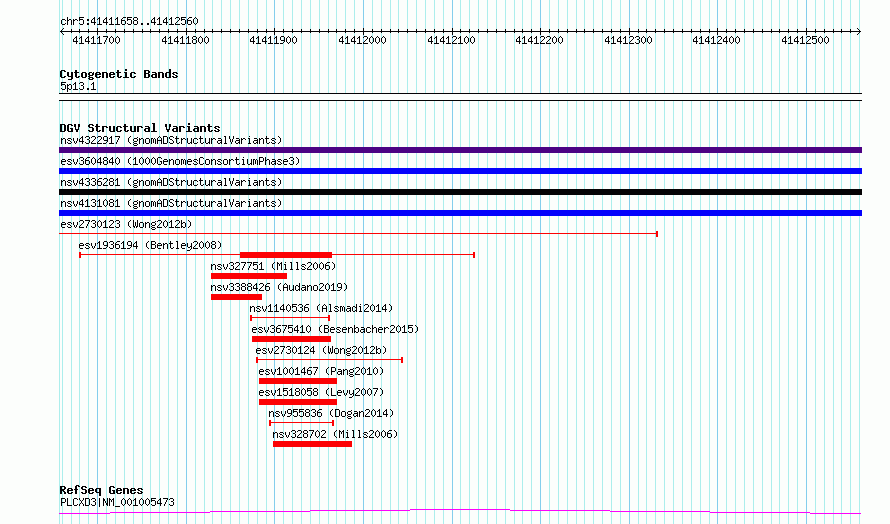The width and height of the screenshot is (890, 524).
Task: Click the DGV Structural Variants heading
Action: [x=140, y=128]
